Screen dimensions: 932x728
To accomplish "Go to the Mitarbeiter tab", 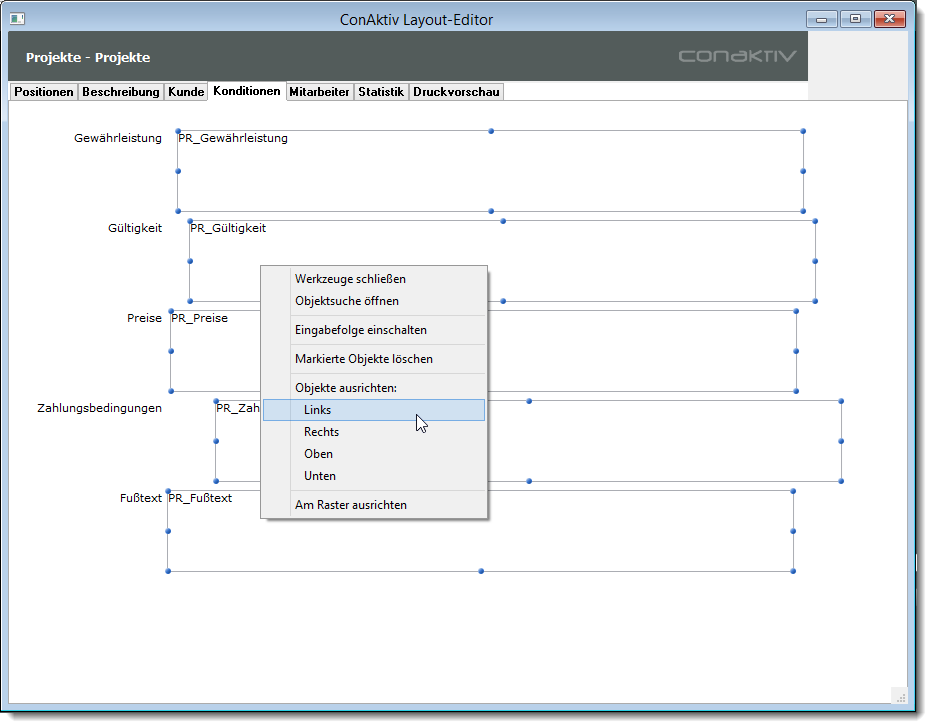I will pos(319,92).
